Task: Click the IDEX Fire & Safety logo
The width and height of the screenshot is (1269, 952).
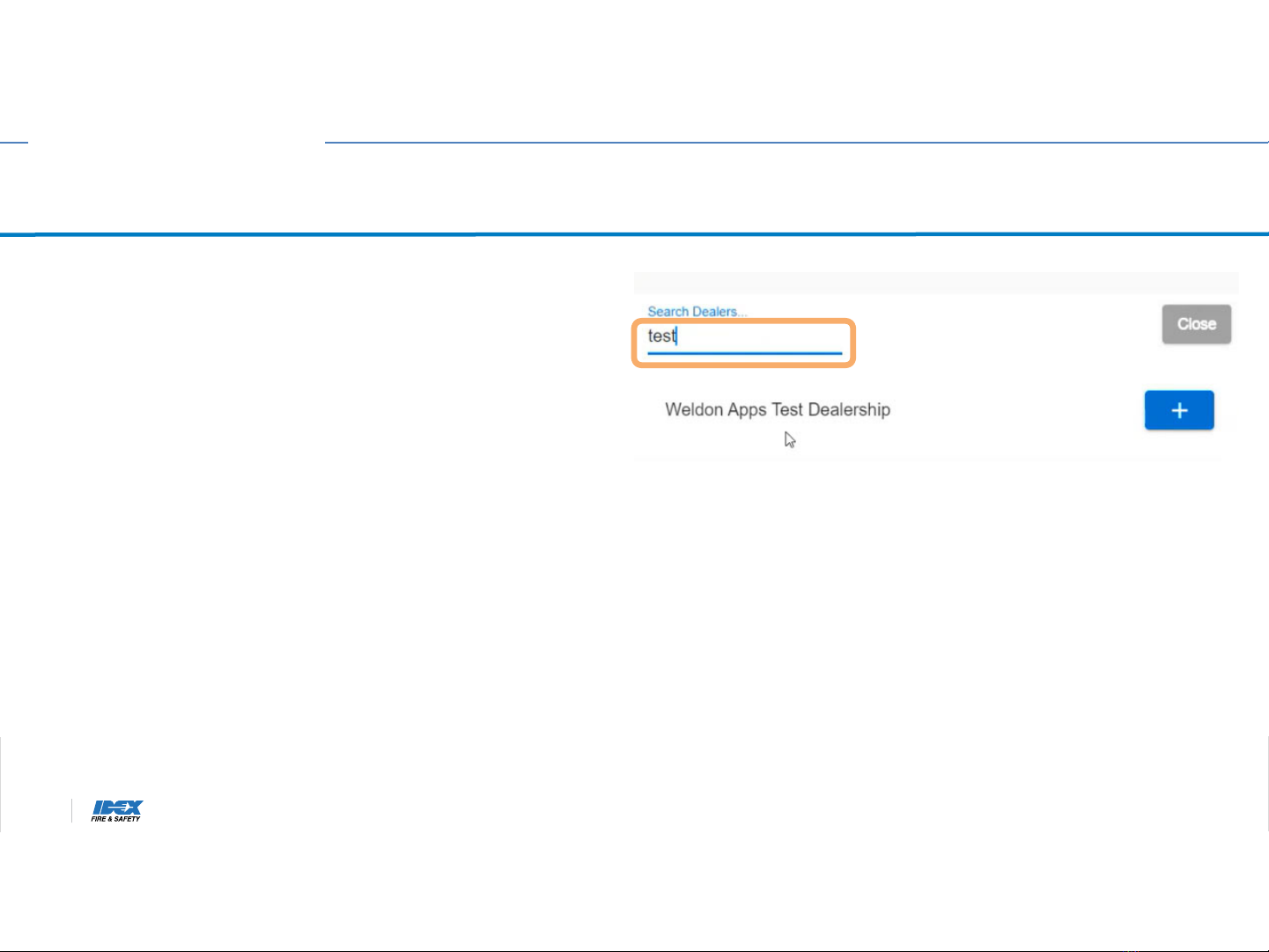Action: (x=116, y=810)
